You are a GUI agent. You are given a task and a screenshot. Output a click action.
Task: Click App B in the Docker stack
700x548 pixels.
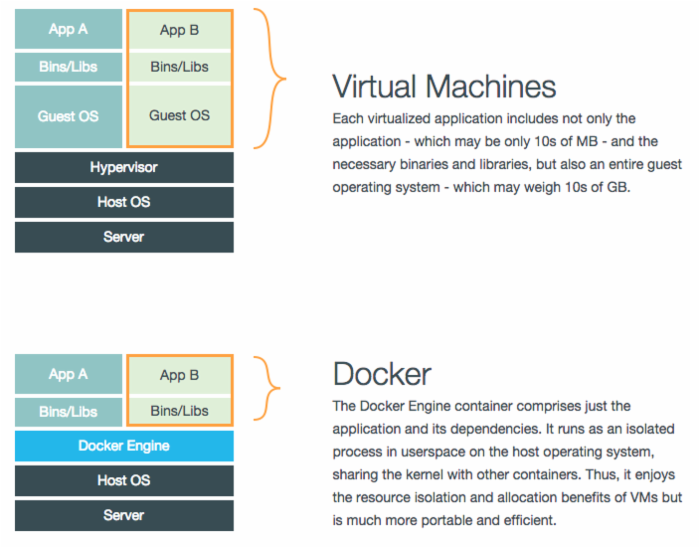point(180,375)
